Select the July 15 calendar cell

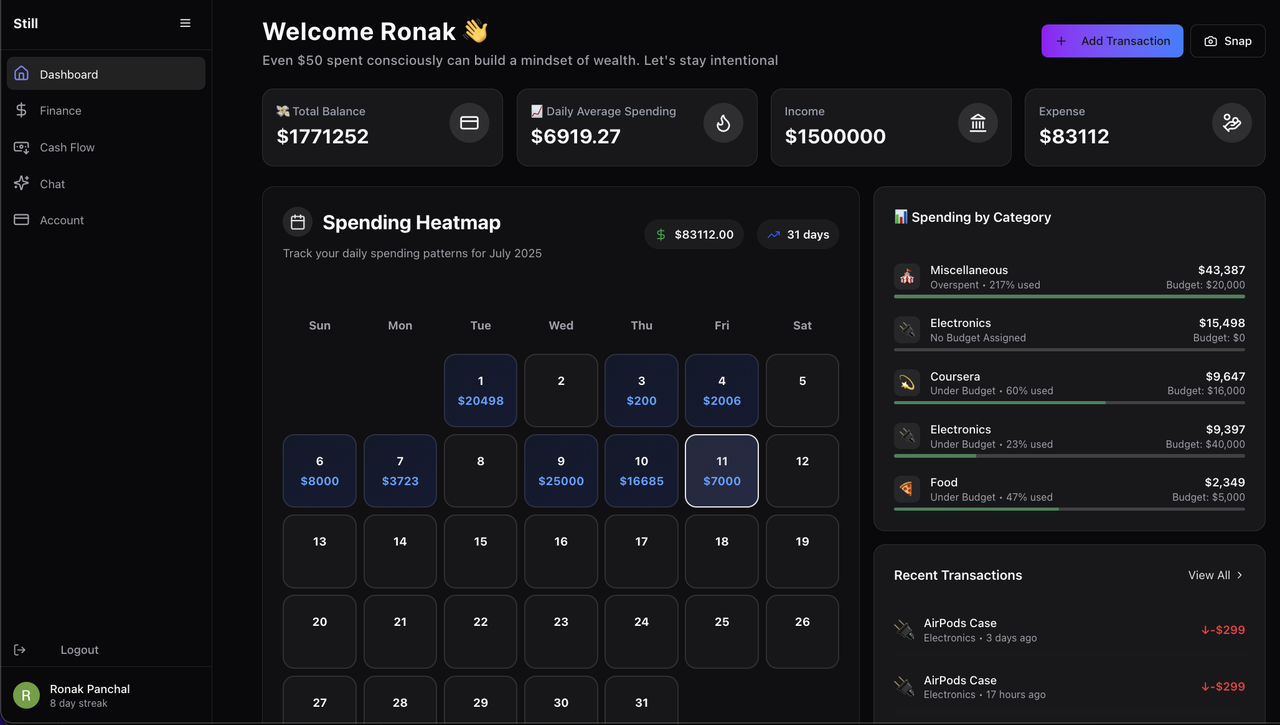(x=480, y=551)
